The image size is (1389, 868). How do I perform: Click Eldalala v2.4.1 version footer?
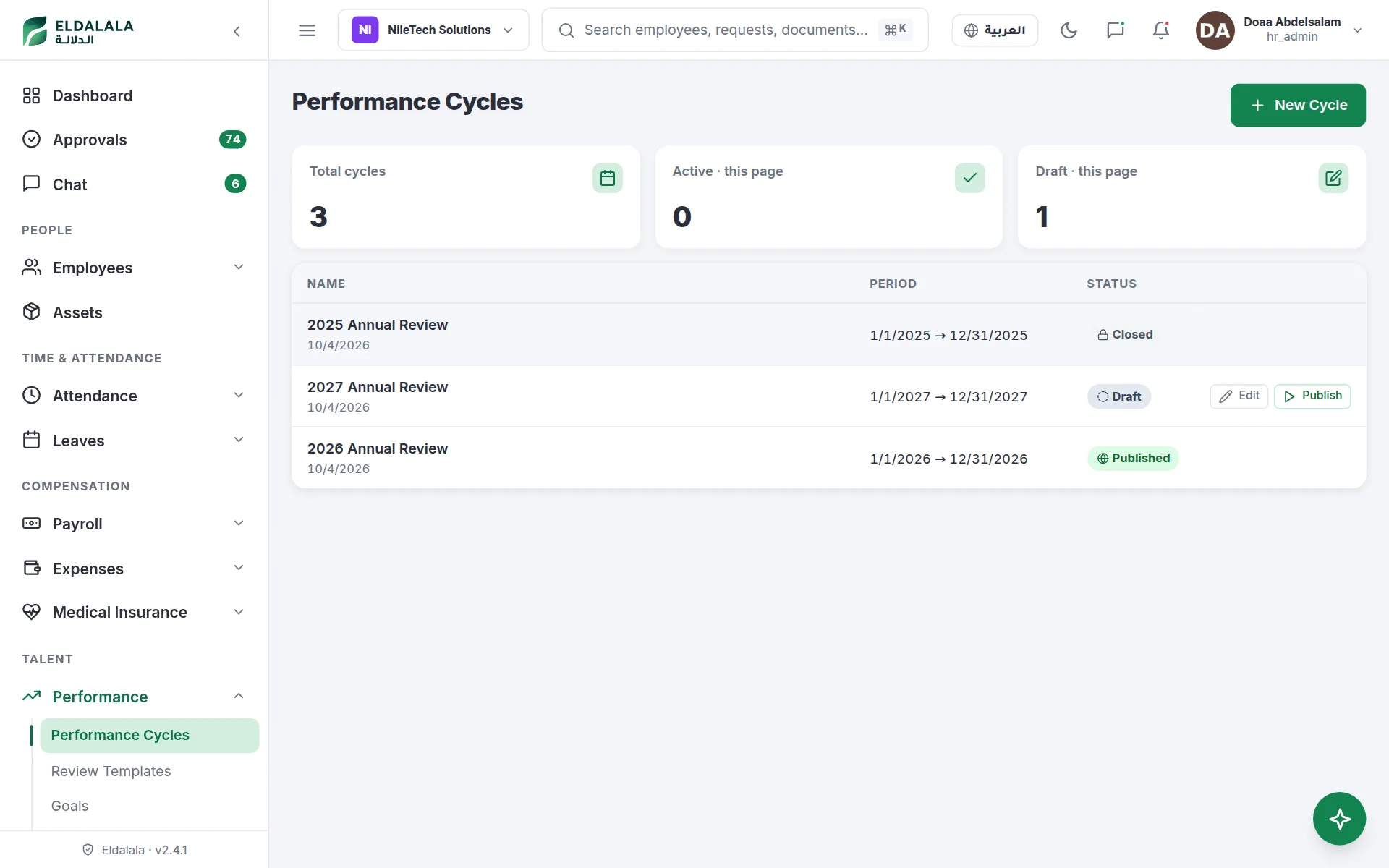point(135,850)
